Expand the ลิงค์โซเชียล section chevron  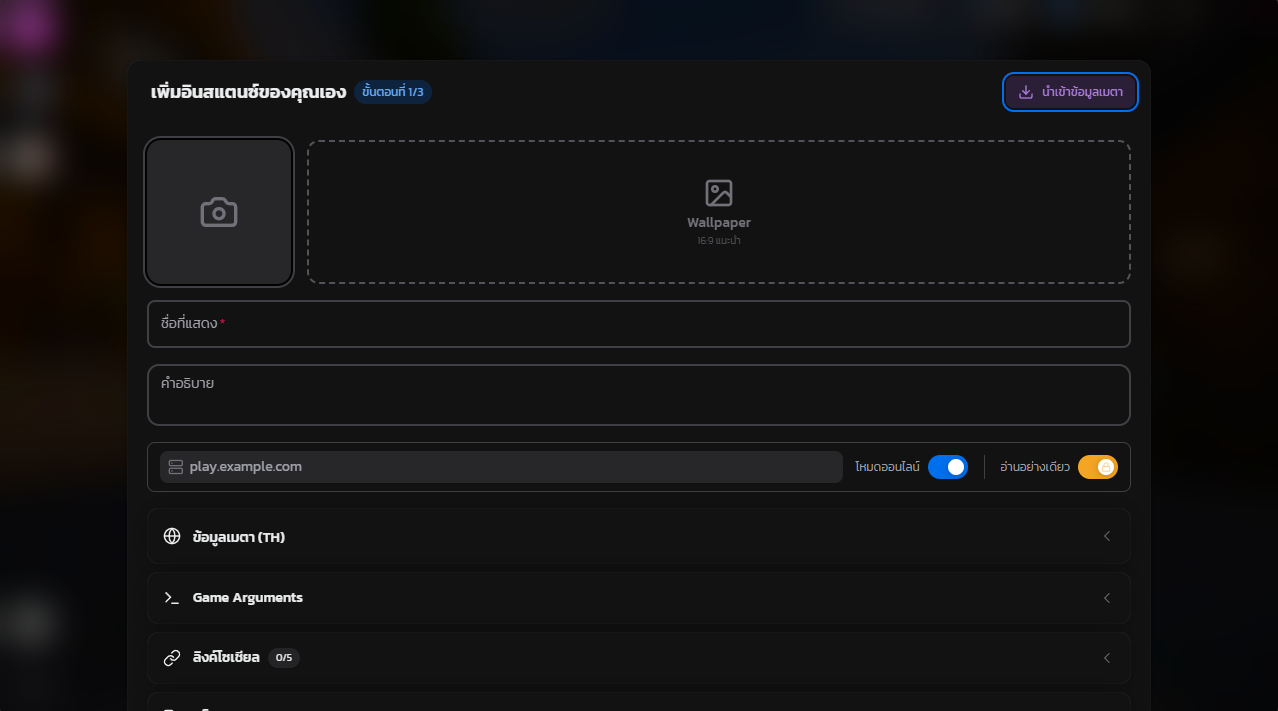(1107, 658)
